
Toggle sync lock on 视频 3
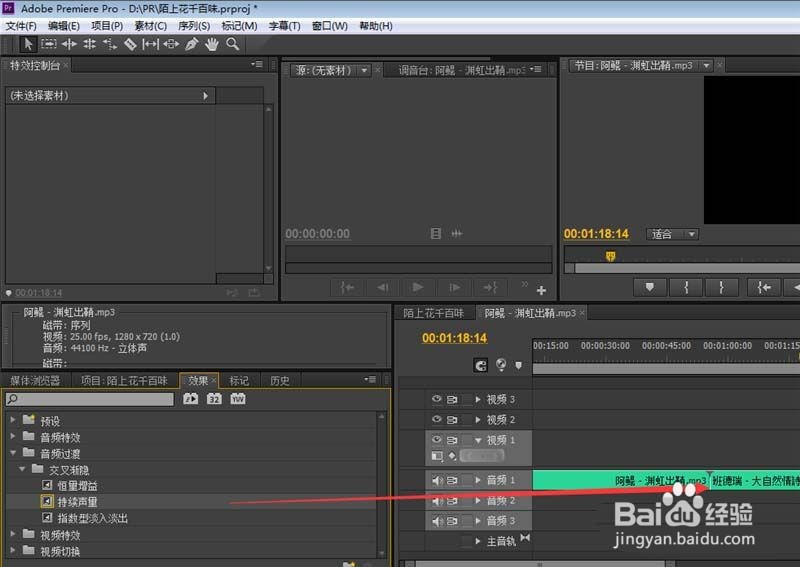point(452,399)
